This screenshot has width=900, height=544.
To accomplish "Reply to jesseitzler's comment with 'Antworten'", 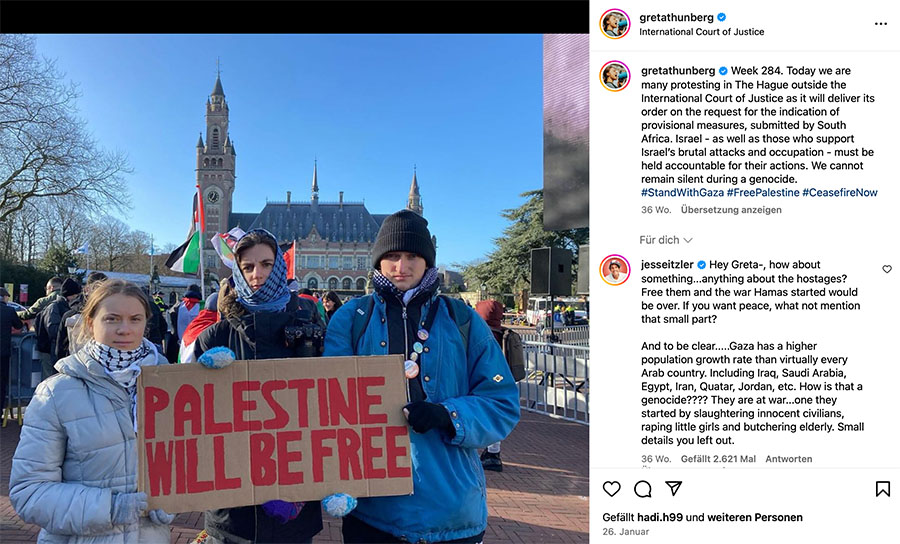I will (789, 459).
